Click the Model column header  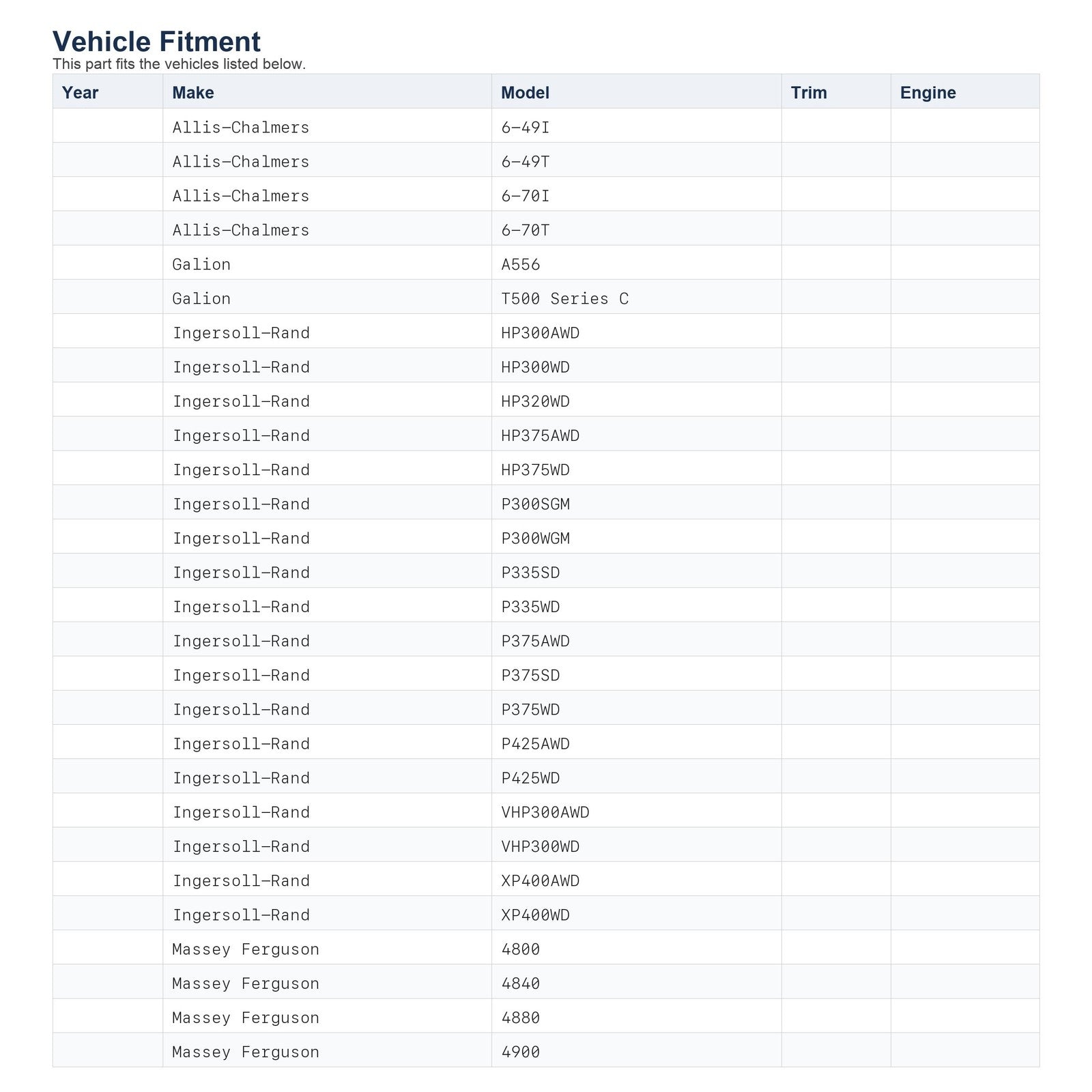pos(636,91)
